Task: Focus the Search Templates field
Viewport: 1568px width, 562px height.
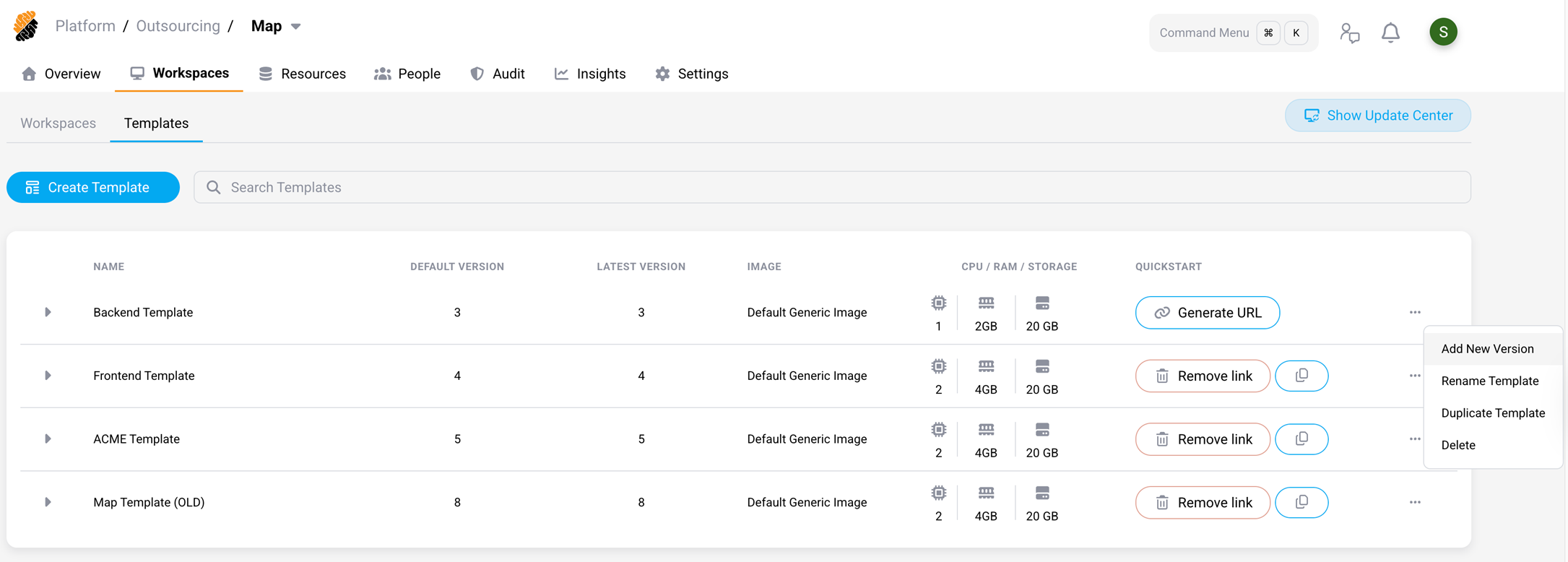Action: pyautogui.click(x=831, y=188)
